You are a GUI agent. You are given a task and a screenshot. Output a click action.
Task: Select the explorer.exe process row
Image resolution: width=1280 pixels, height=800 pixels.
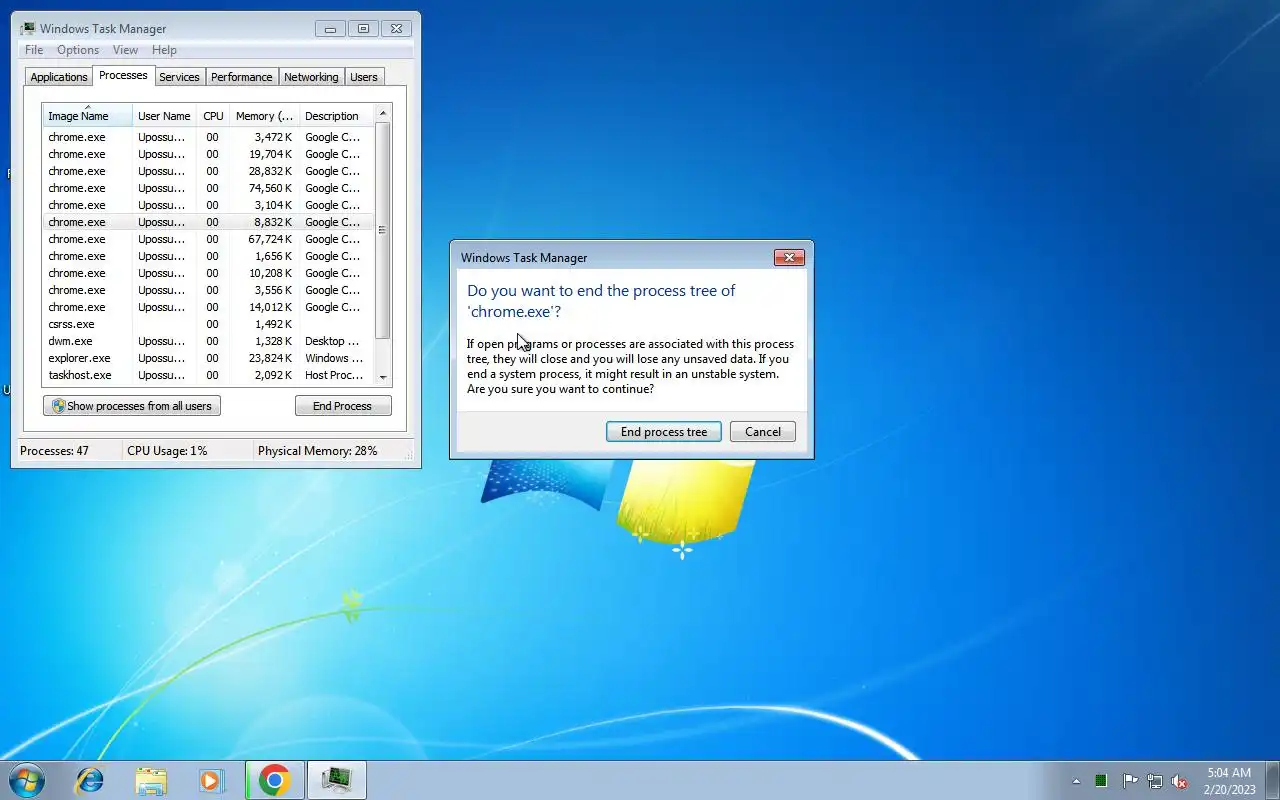[208, 358]
